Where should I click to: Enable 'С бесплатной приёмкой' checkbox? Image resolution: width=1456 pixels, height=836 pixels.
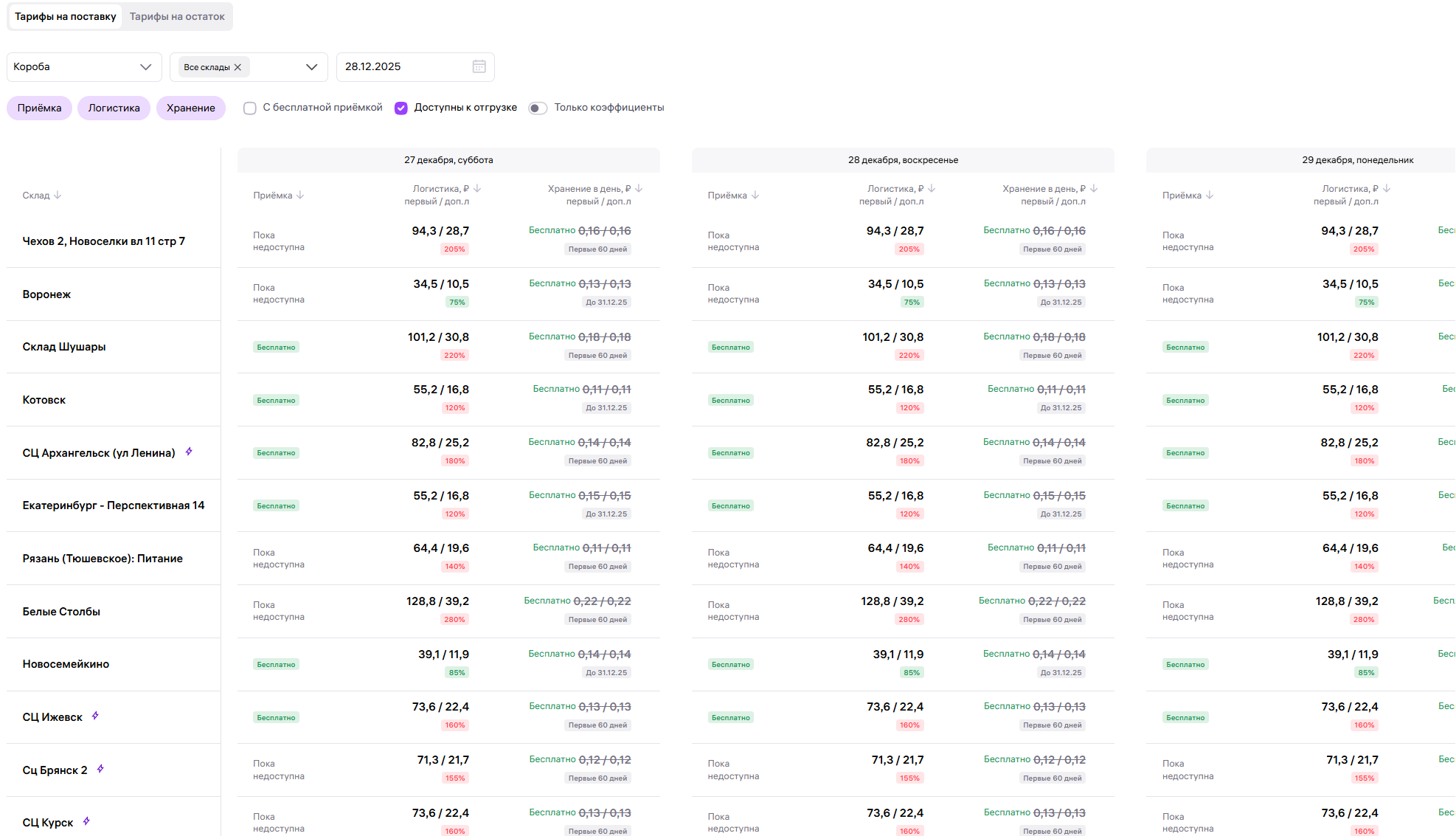tap(250, 108)
